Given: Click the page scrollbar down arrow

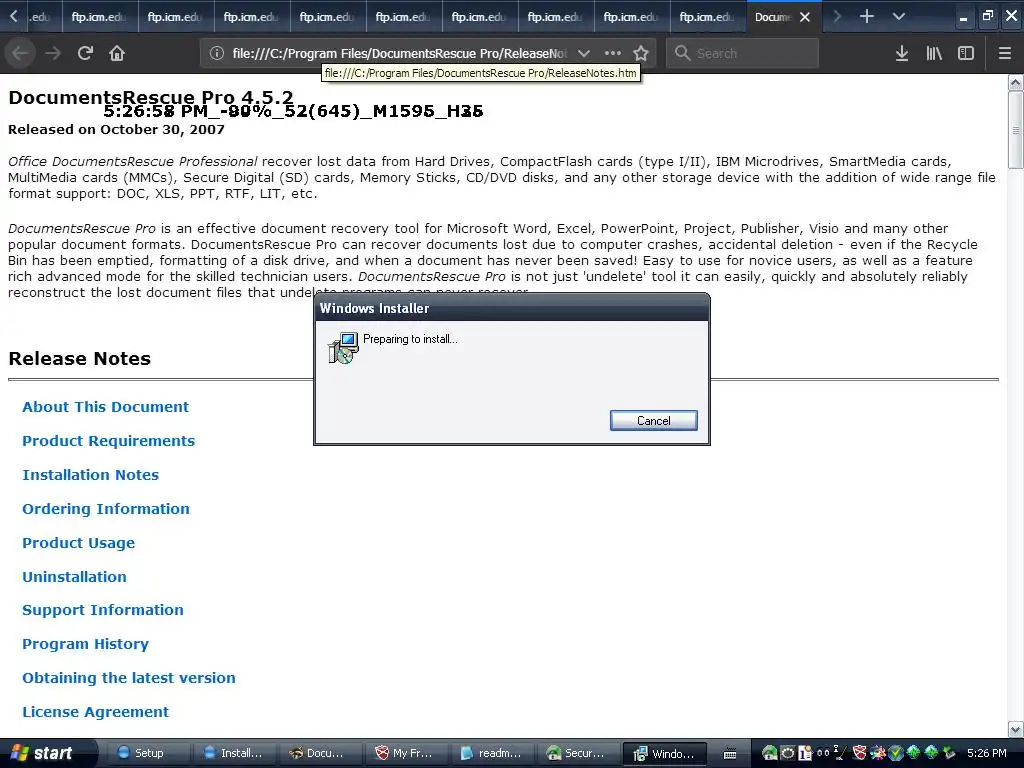Looking at the screenshot, I should pyautogui.click(x=1016, y=729).
